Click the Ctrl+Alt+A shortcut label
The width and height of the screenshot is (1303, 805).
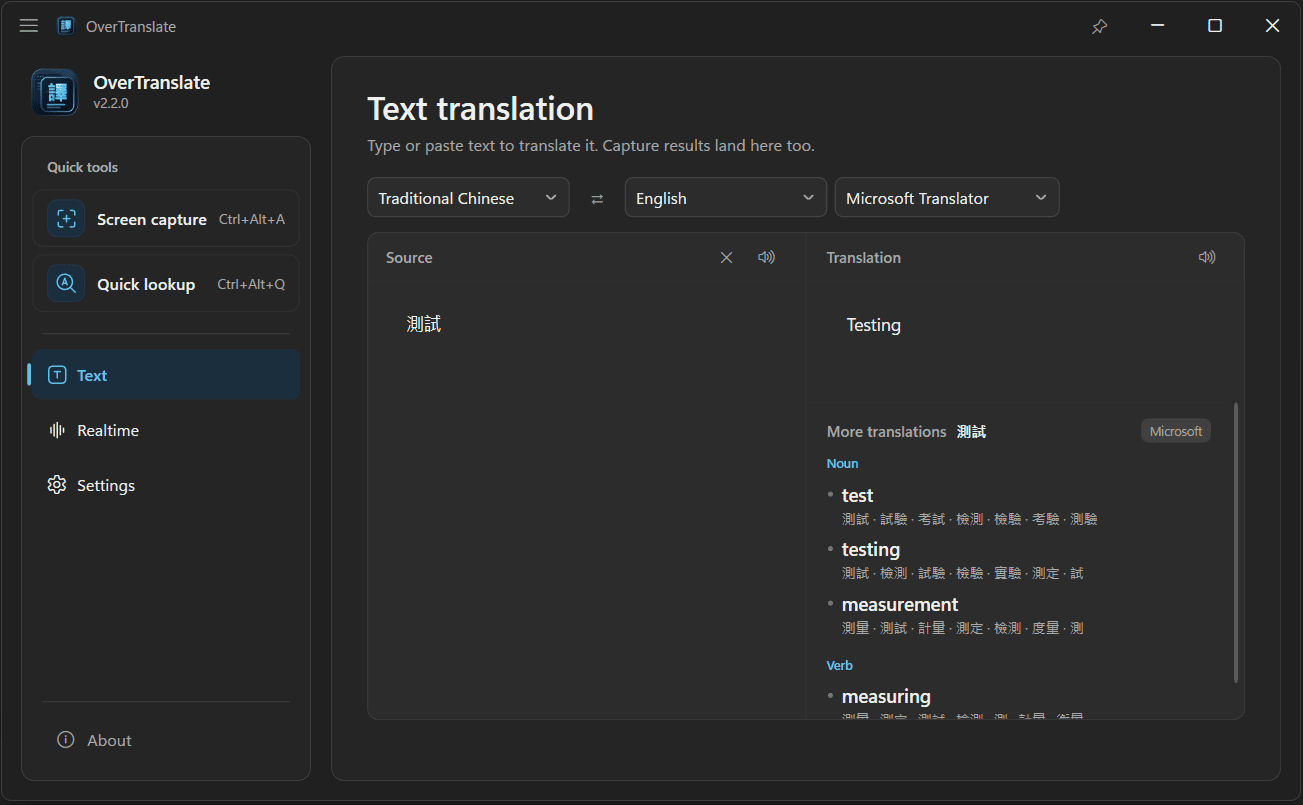click(252, 219)
